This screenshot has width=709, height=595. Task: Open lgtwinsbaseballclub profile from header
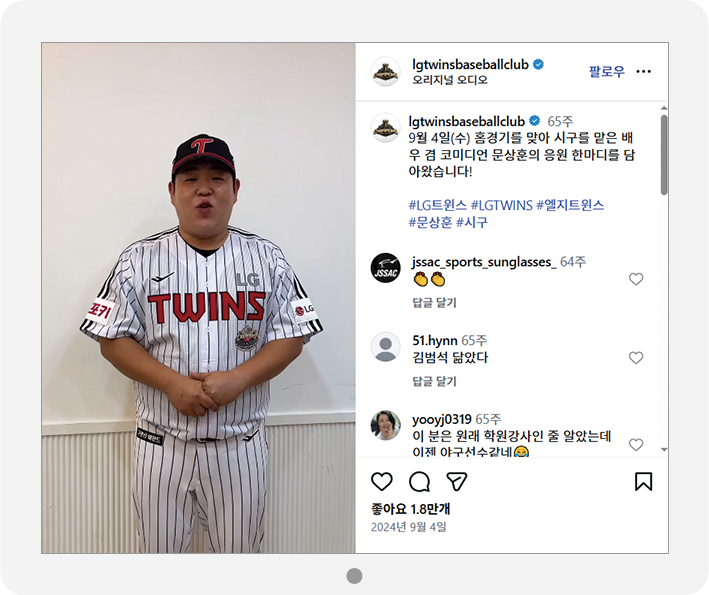[470, 65]
